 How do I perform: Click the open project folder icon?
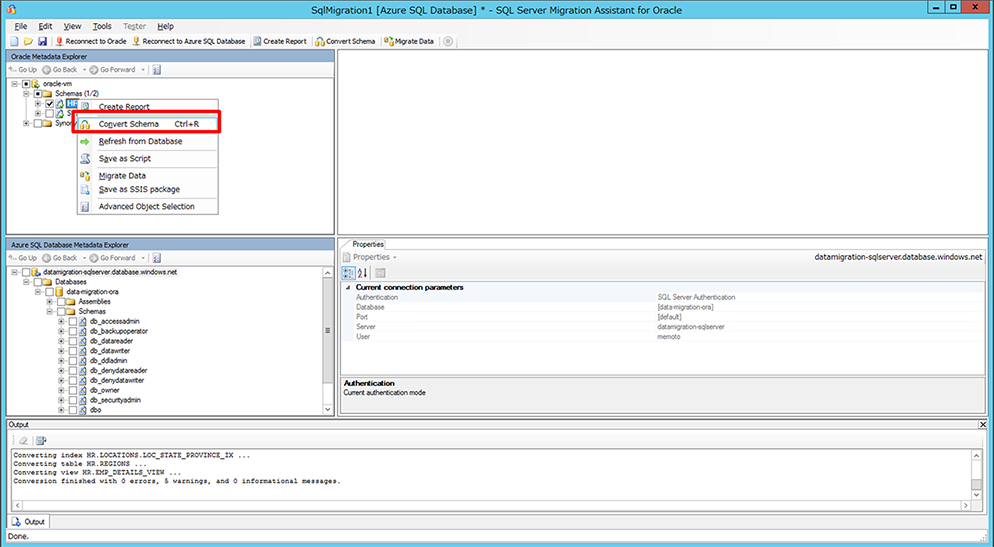(x=28, y=41)
